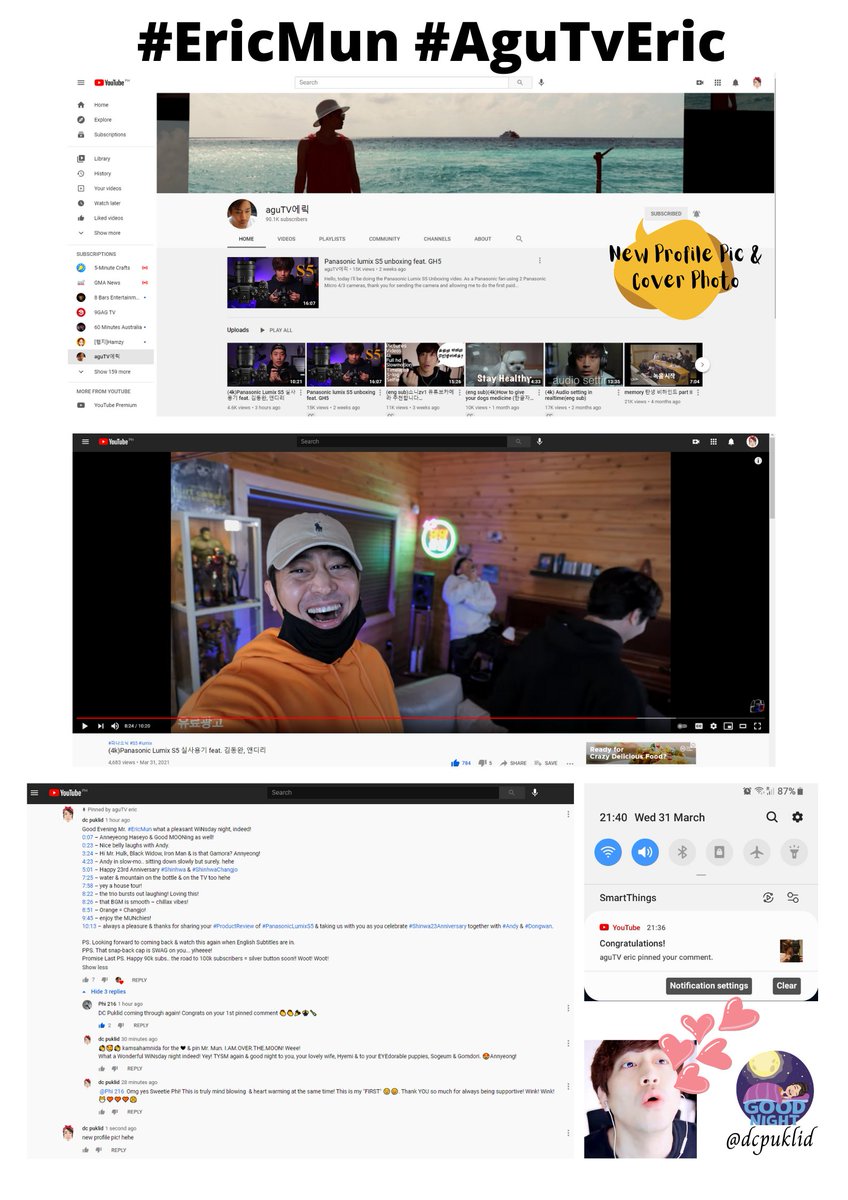Toggle autoplay in the video player
The image size is (848, 1200).
[x=682, y=725]
